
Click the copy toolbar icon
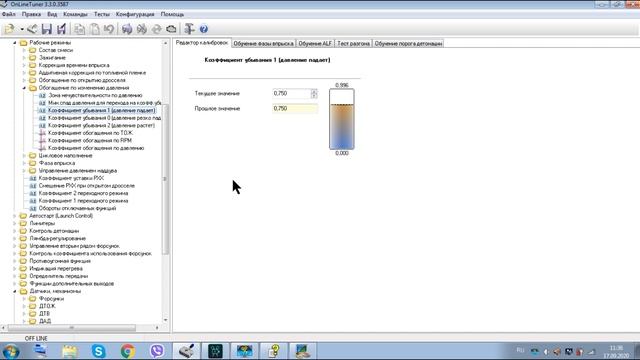pyautogui.click(x=80, y=29)
